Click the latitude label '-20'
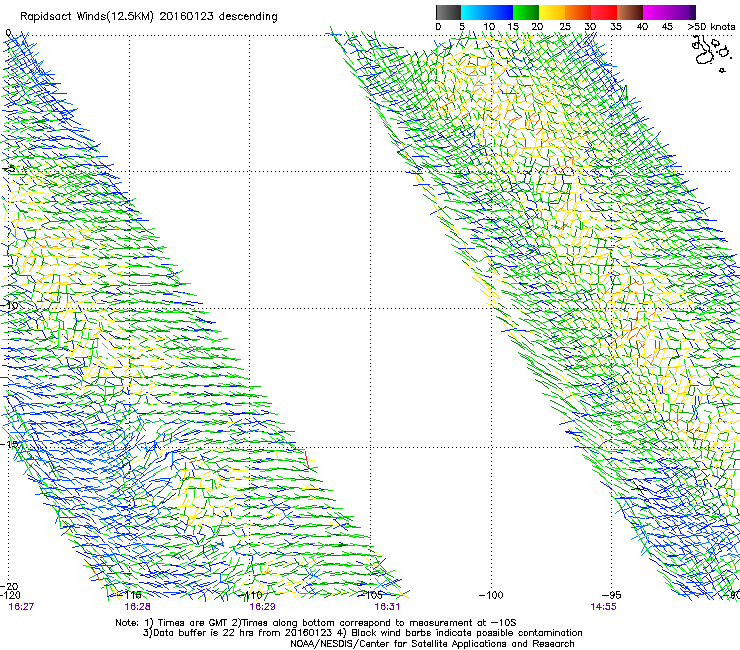 (10, 587)
